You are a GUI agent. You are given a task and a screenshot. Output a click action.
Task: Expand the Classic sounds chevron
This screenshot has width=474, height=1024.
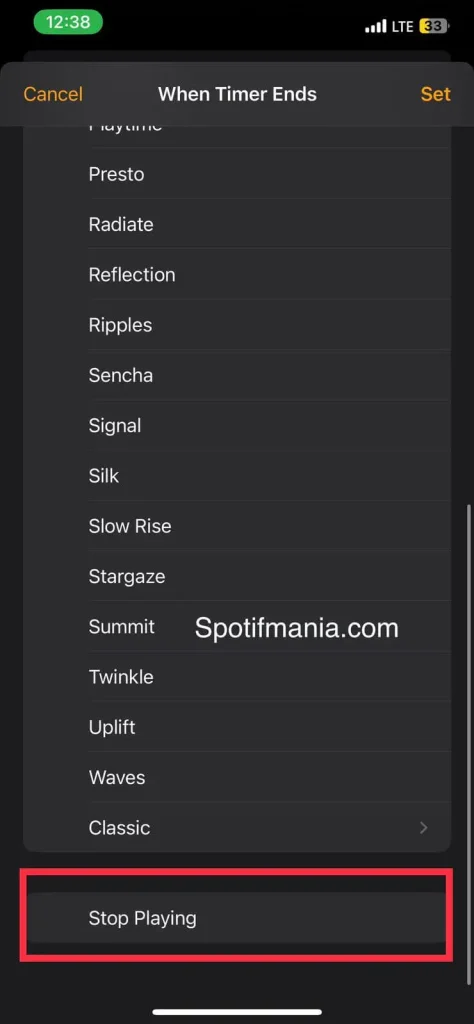pyautogui.click(x=424, y=828)
